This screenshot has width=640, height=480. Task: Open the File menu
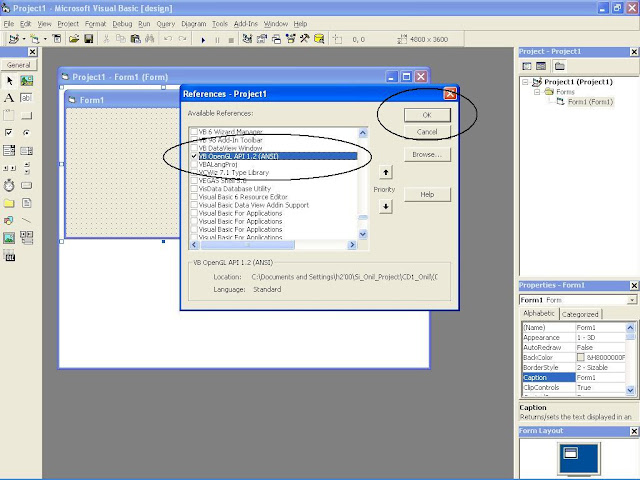click(x=9, y=24)
